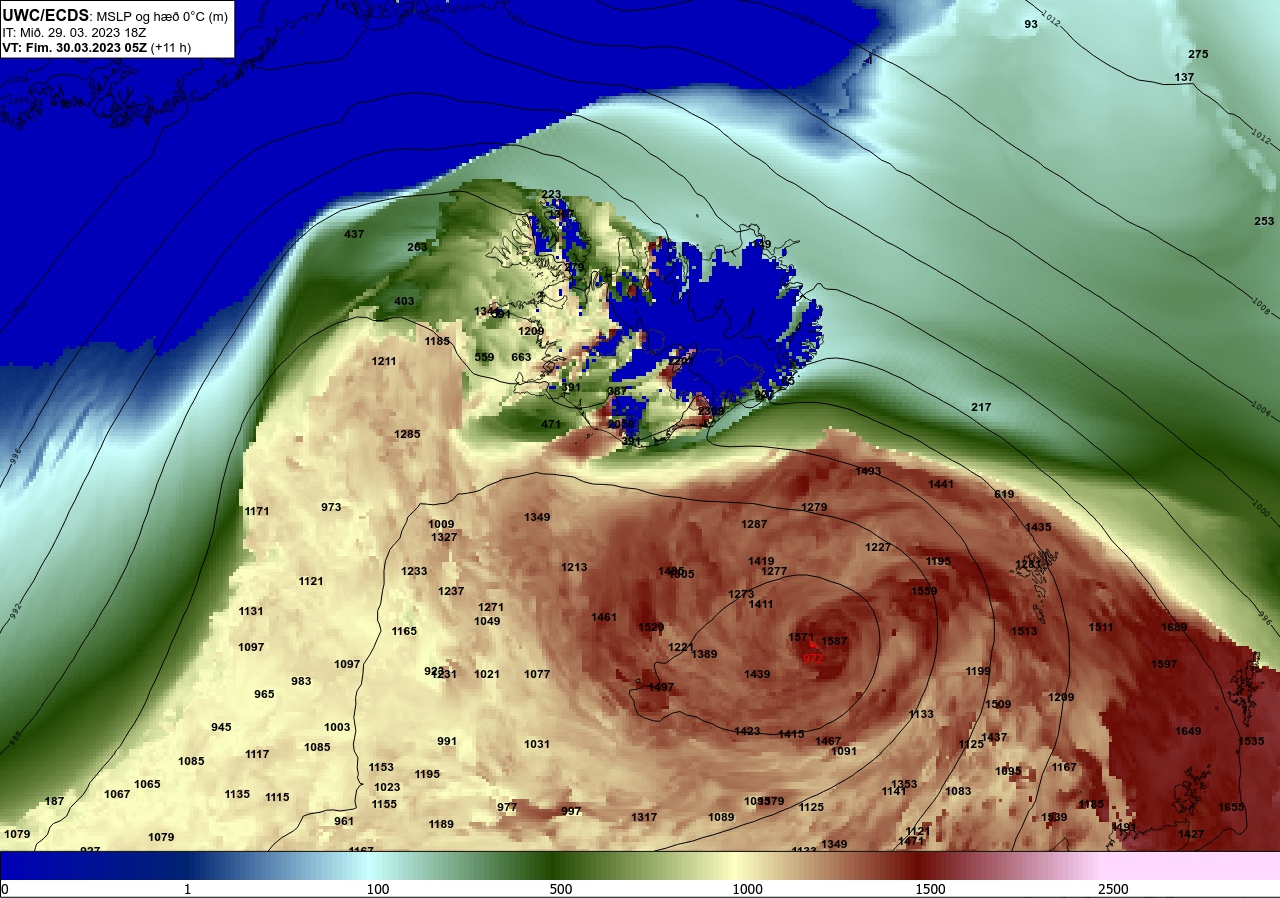Screen dimensions: 1280x898
Task: Click the 1003 value on the map
Action: [337, 727]
